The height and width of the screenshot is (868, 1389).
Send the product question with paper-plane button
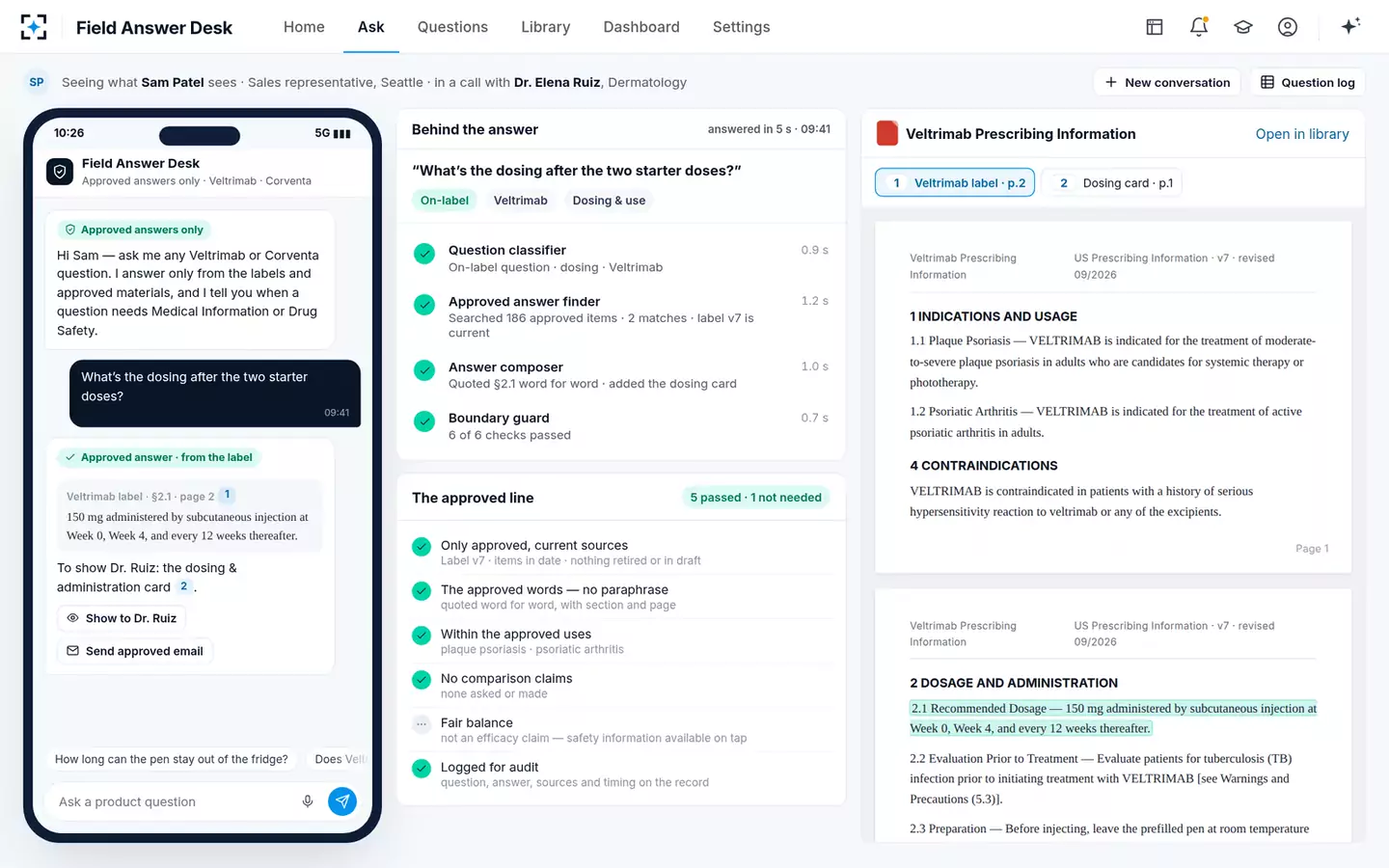point(342,801)
